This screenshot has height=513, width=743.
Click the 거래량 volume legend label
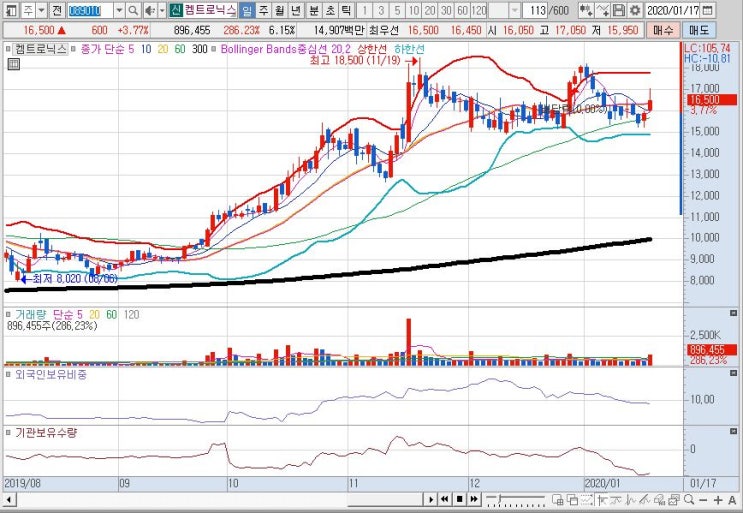coord(31,314)
